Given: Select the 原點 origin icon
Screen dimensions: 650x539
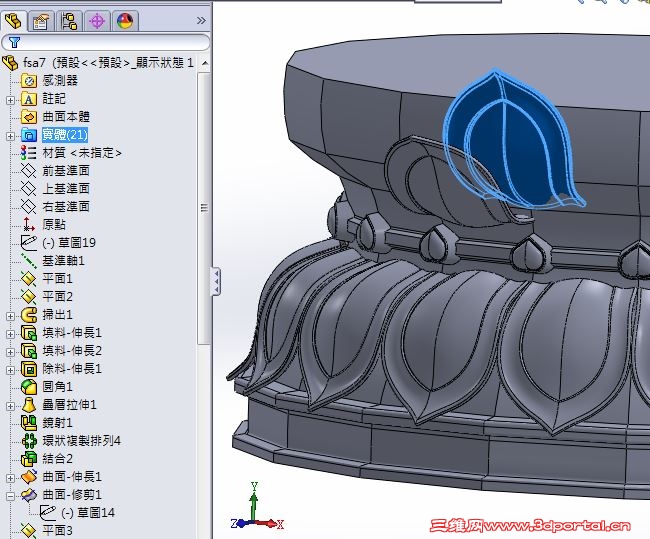Looking at the screenshot, I should tap(29, 224).
